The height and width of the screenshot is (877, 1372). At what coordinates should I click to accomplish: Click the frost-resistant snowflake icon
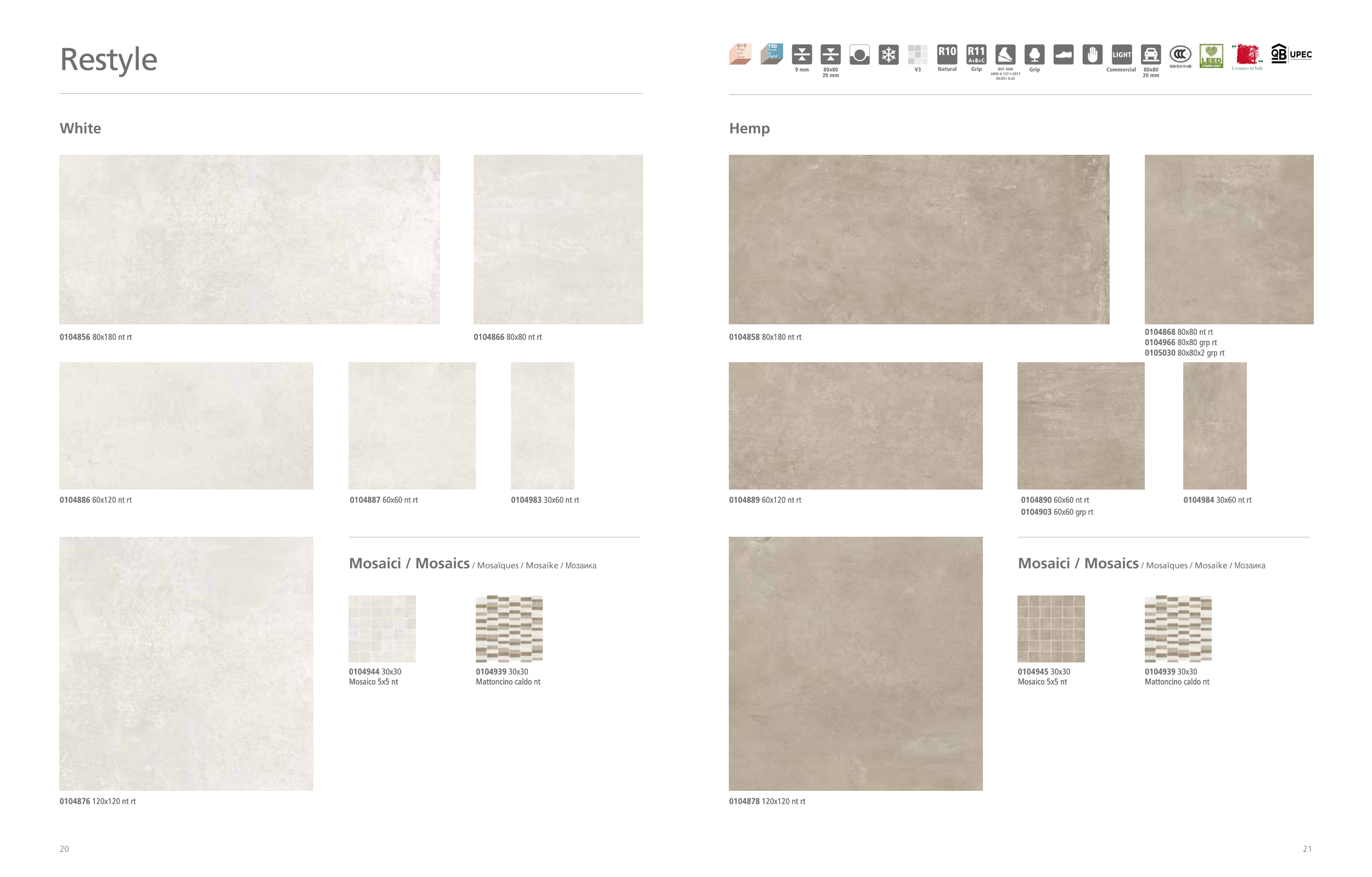889,55
